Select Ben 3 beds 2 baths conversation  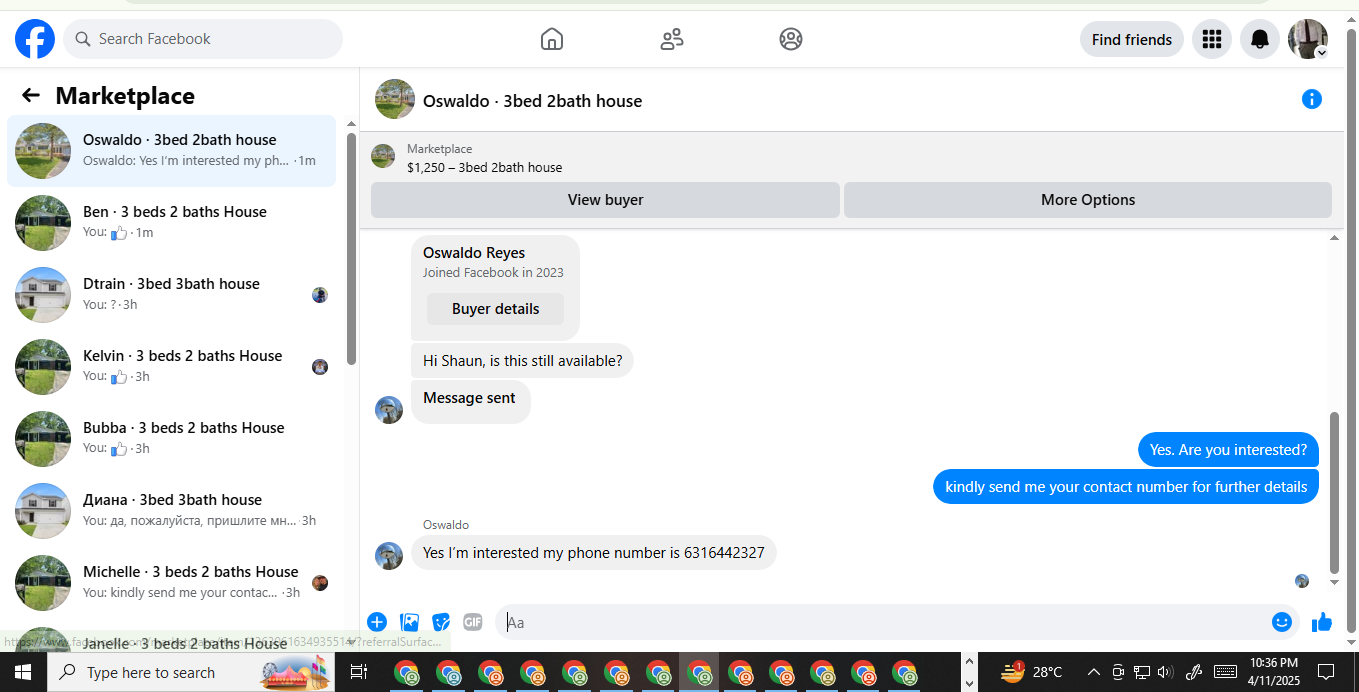tap(171, 223)
